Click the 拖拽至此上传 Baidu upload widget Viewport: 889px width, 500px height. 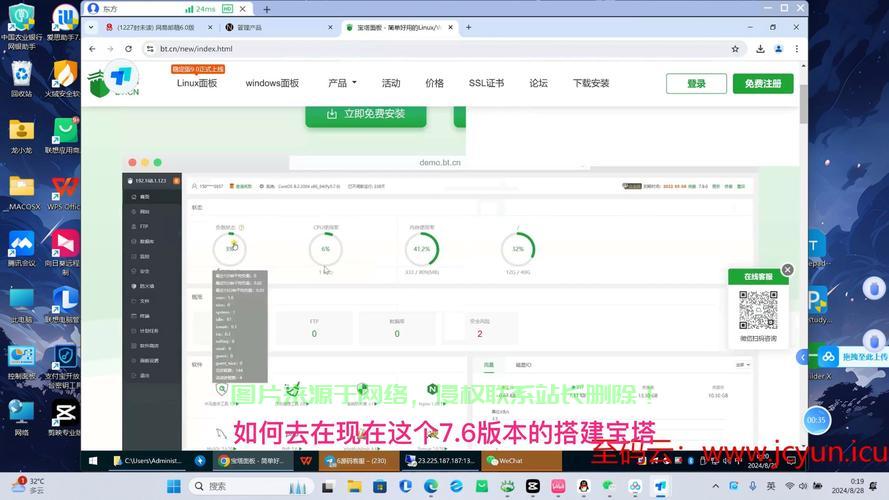[x=852, y=357]
